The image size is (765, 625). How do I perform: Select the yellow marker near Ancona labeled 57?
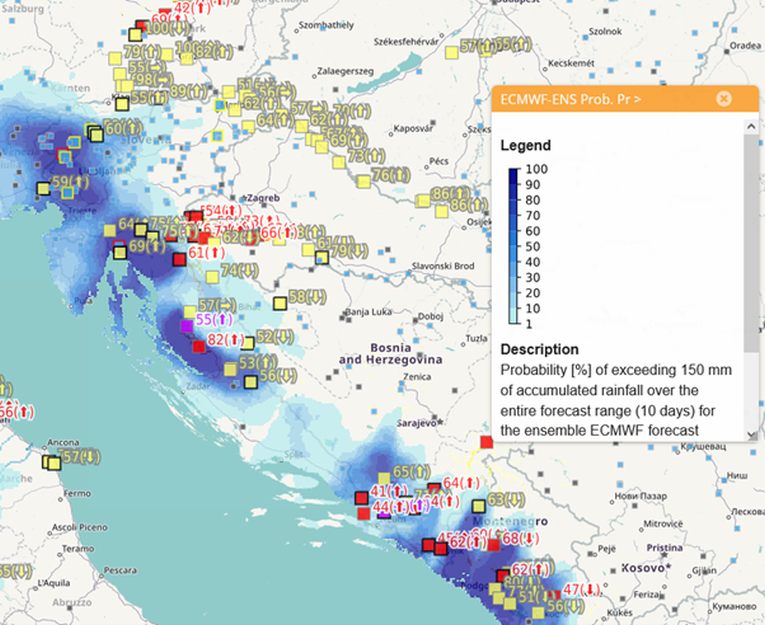click(x=52, y=462)
